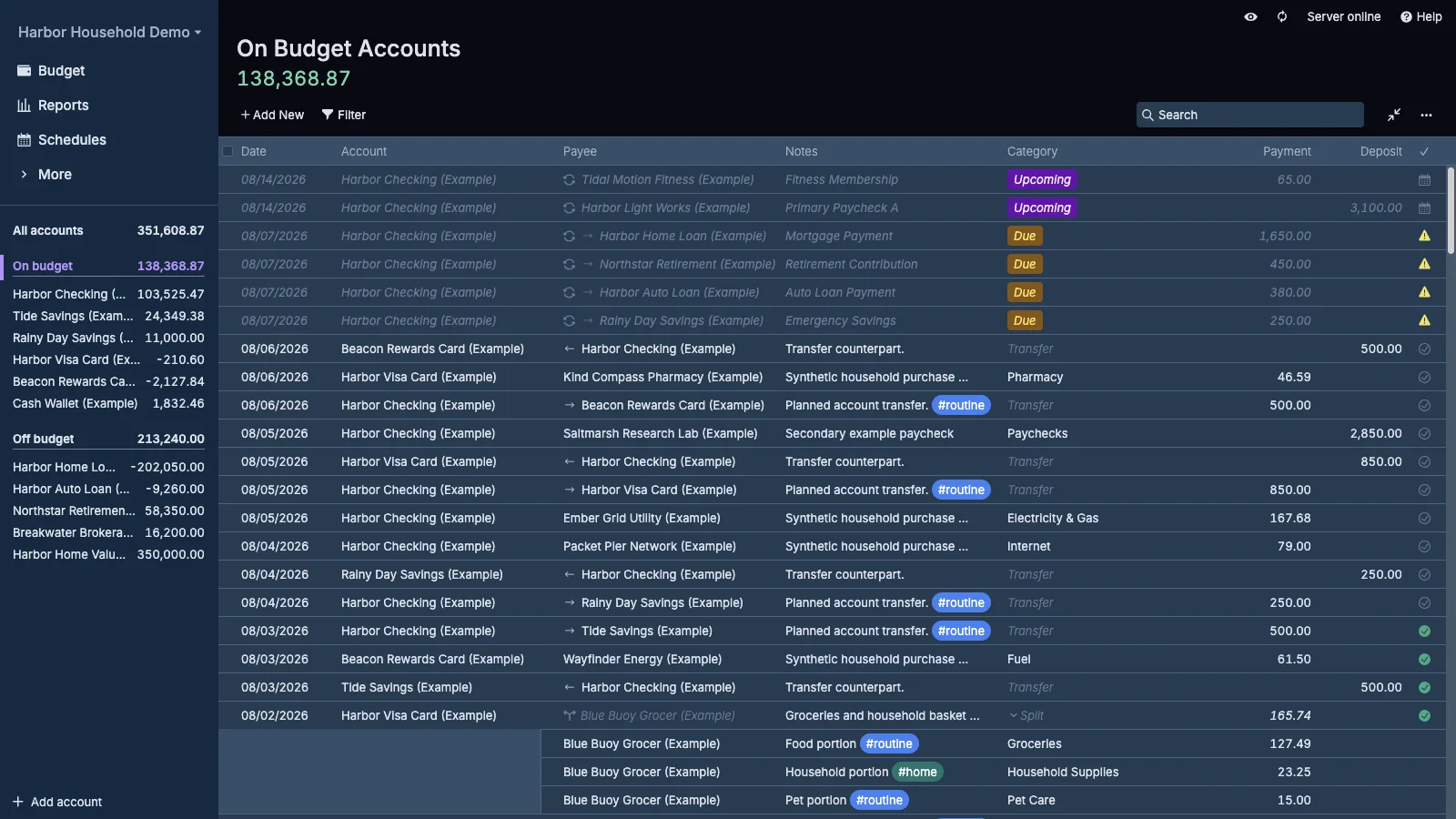Click split icon beside Blue Buoy Grocer payee
Viewport: 1456px width, 819px height.
(570, 716)
